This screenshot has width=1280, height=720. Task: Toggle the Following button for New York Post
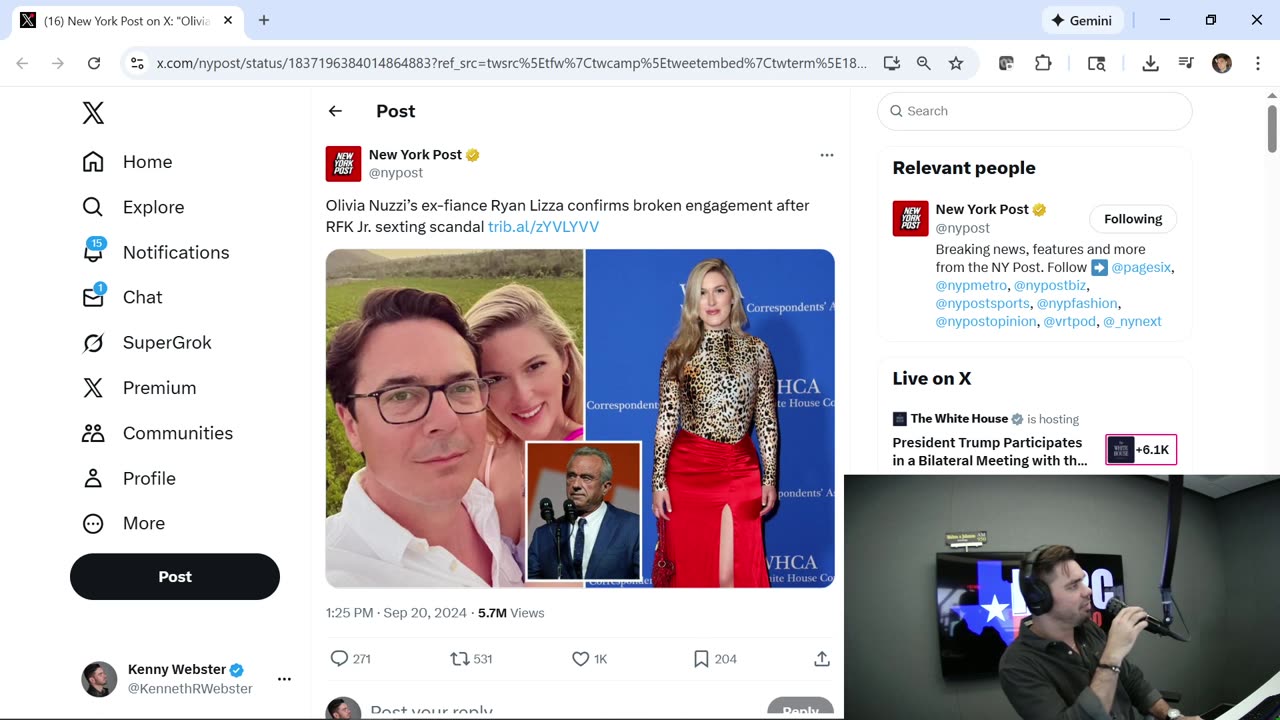pos(1133,219)
